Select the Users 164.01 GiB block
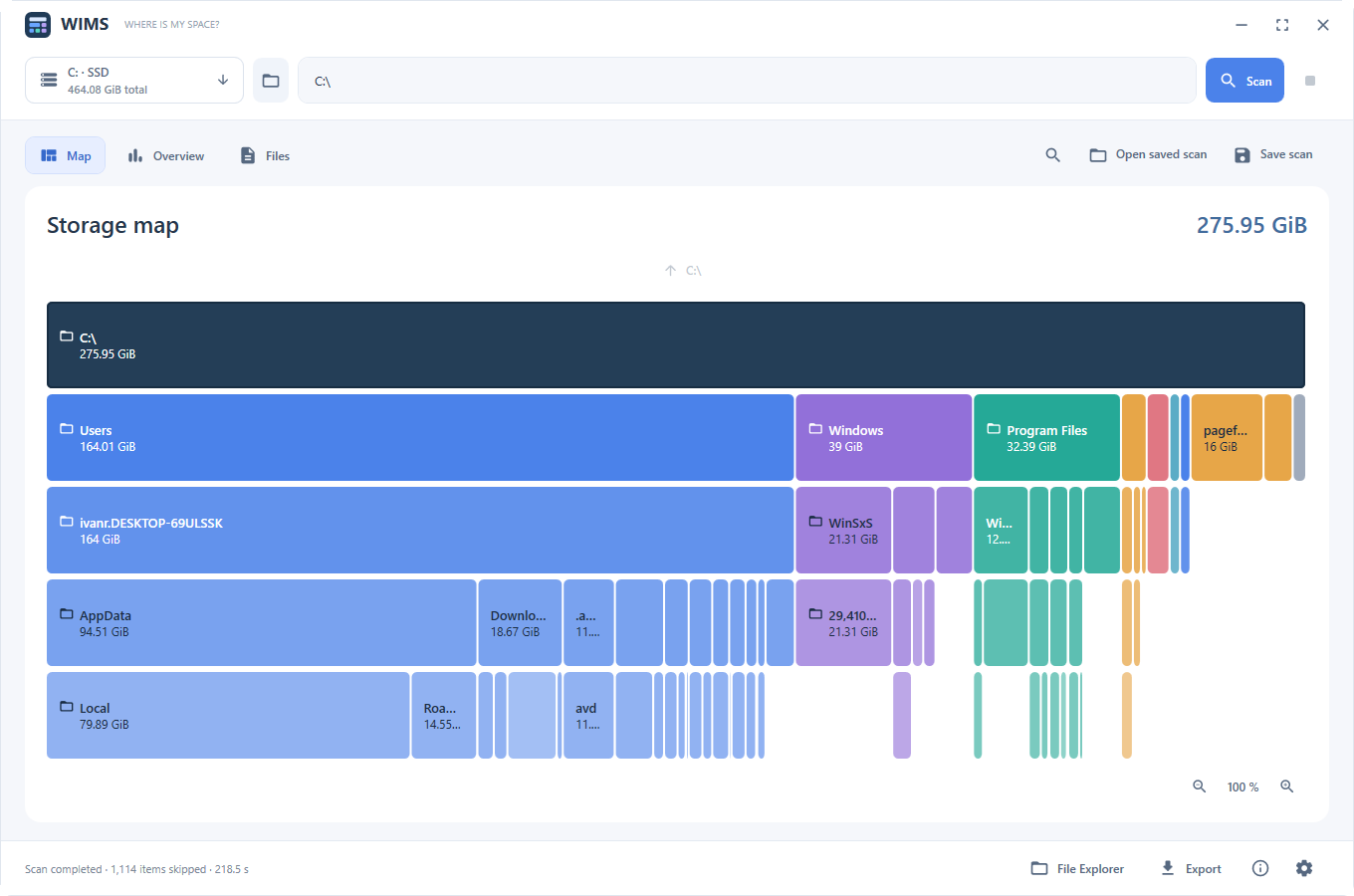1354x896 pixels. [420, 438]
